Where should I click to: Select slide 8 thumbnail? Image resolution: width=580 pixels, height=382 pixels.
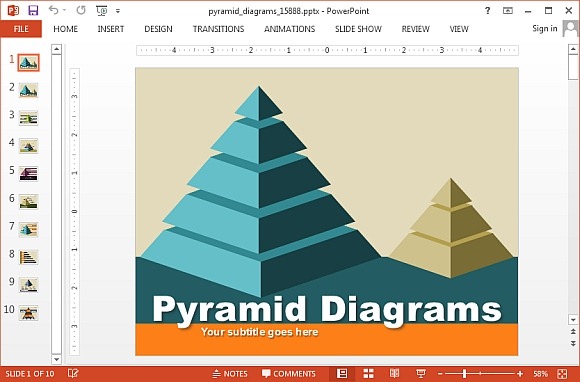[28, 257]
